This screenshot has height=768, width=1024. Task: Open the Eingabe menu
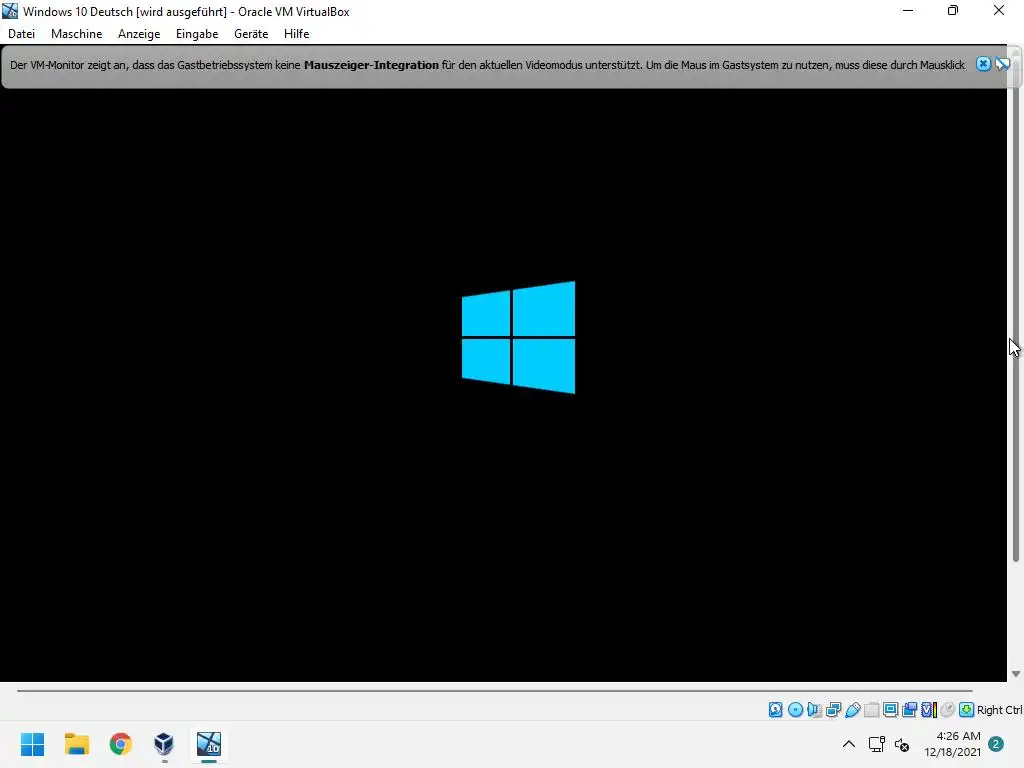197,34
